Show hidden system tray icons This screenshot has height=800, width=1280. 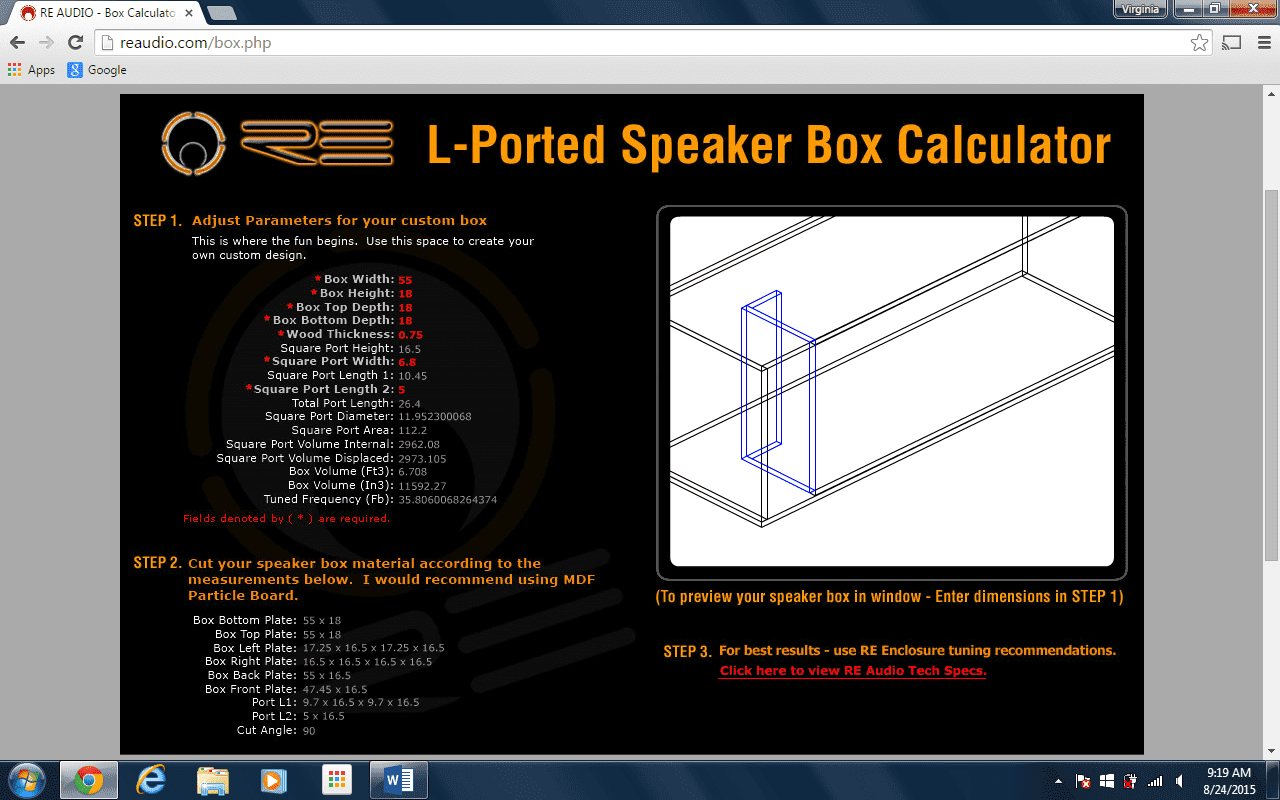pos(1059,781)
